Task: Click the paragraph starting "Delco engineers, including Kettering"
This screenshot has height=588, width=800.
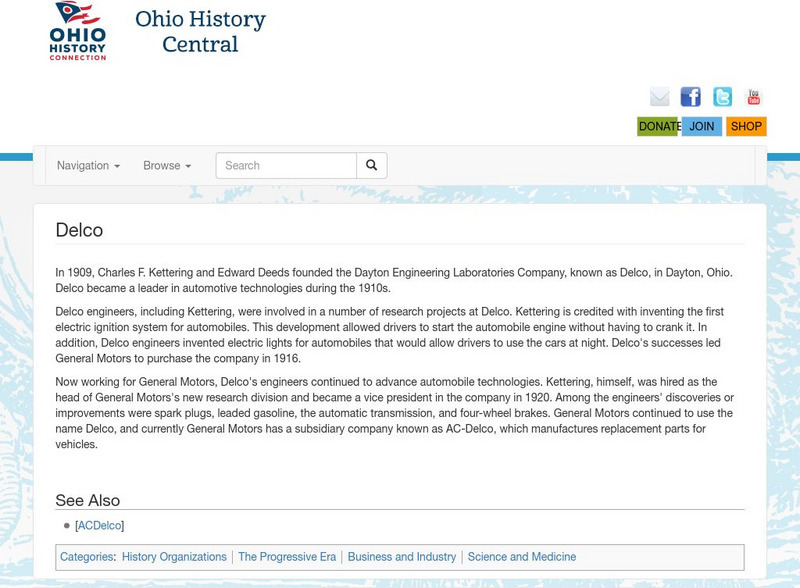Action: (x=390, y=335)
